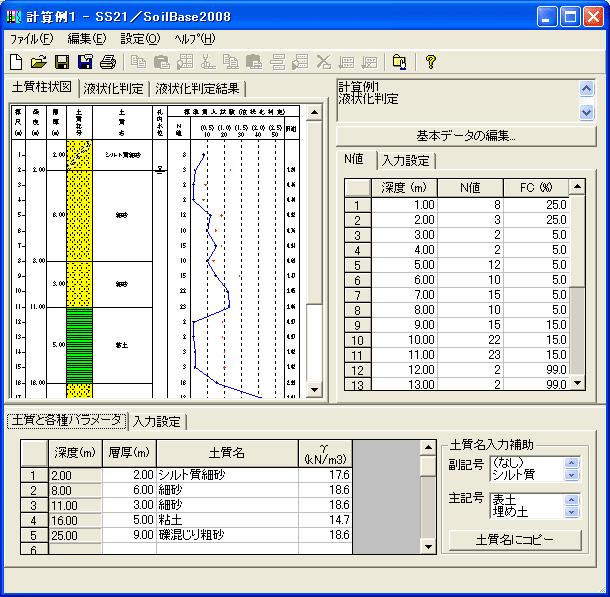The width and height of the screenshot is (610, 597).
Task: Click 副記号 list up arrow
Action: [x=571, y=462]
